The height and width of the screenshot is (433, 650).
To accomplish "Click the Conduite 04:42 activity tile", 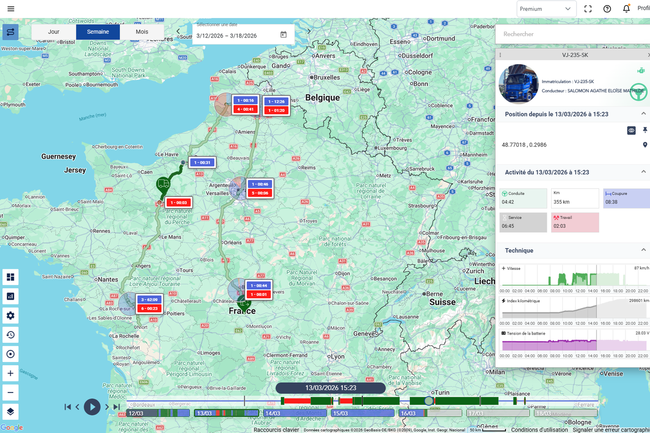I will tap(523, 198).
